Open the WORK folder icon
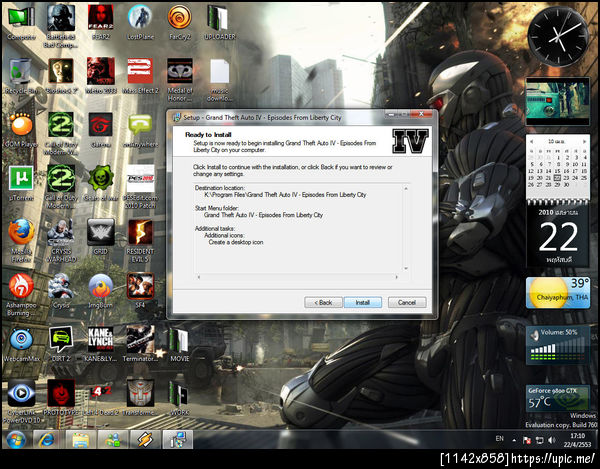Viewport: 600px width, 469px height. point(179,398)
